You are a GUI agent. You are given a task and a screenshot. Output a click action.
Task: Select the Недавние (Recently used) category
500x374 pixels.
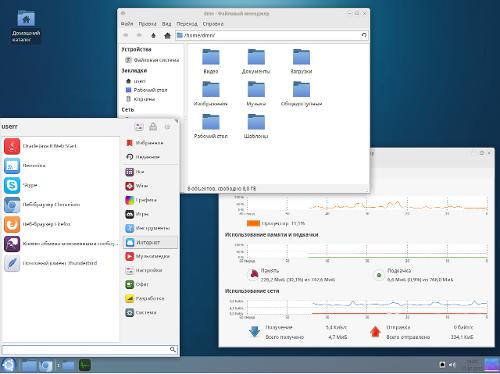(x=151, y=157)
